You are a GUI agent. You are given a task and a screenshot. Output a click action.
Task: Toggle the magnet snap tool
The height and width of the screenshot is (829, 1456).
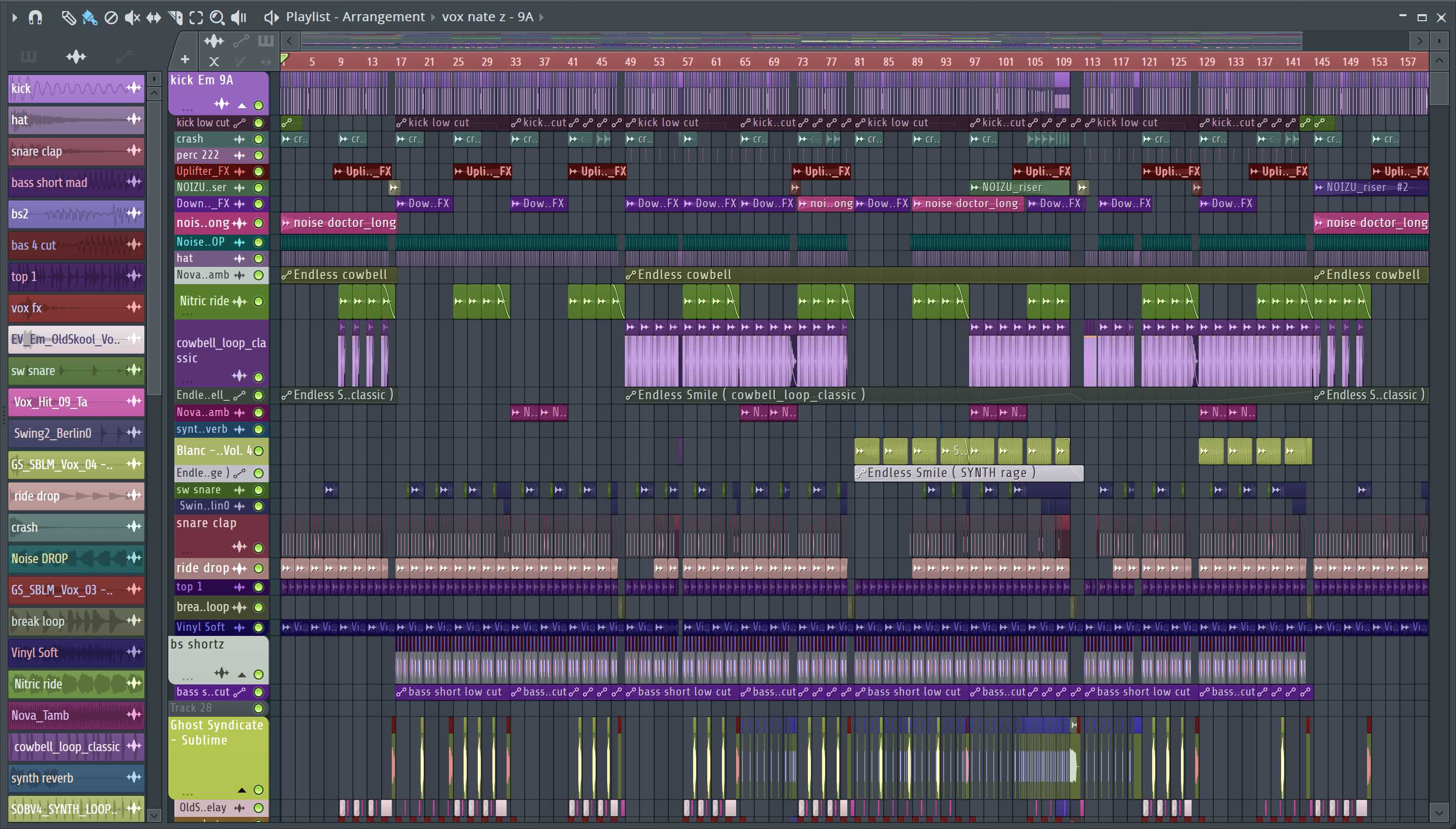pyautogui.click(x=35, y=17)
